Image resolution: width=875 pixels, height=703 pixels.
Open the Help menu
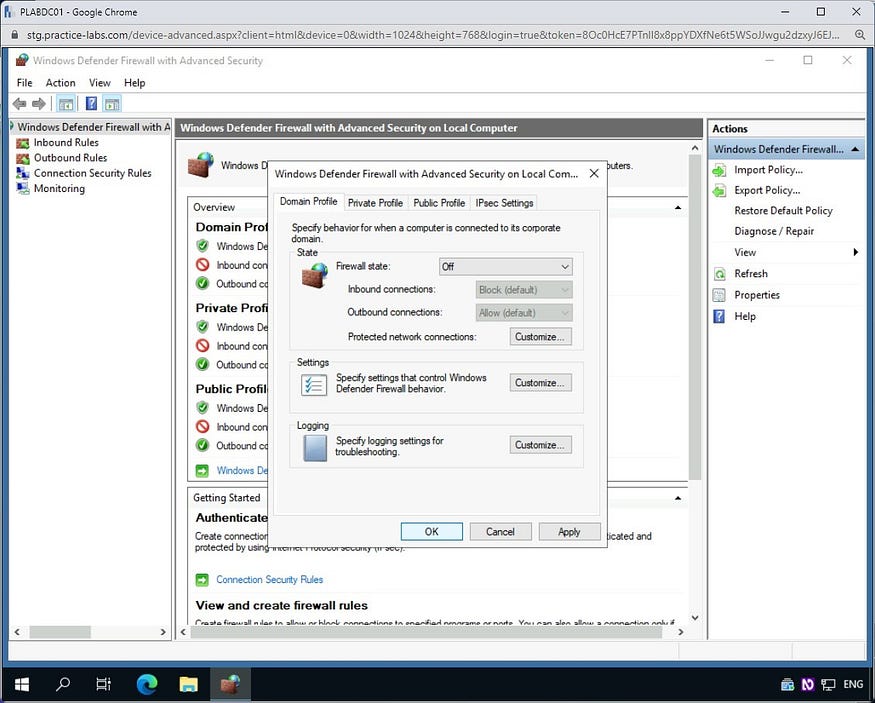pos(134,83)
